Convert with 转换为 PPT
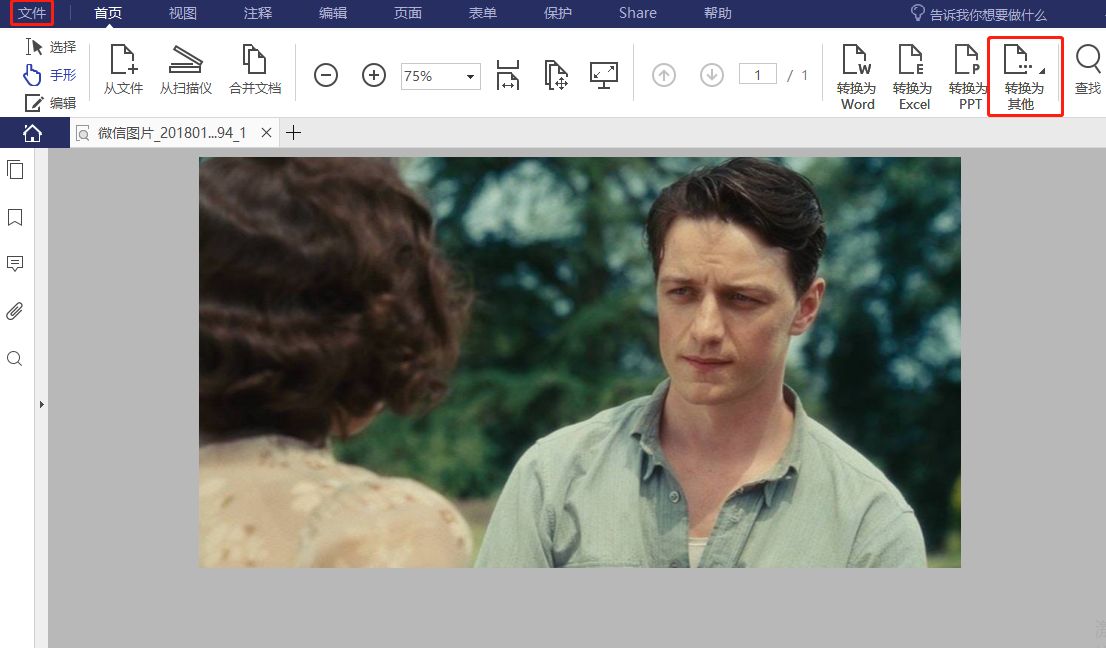This screenshot has height=648, width=1106. coord(968,77)
